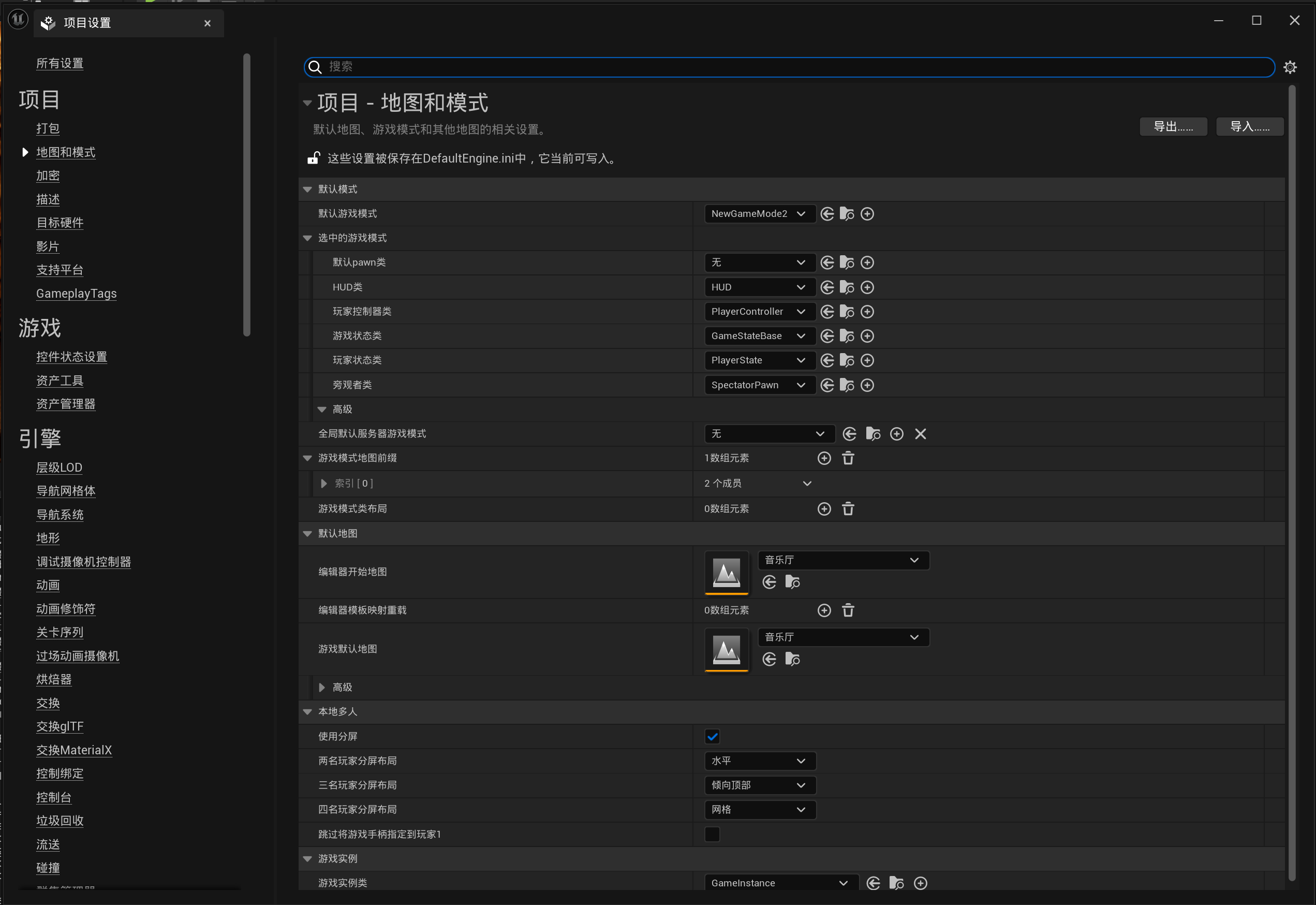Click the 导出...... button

tap(1173, 126)
